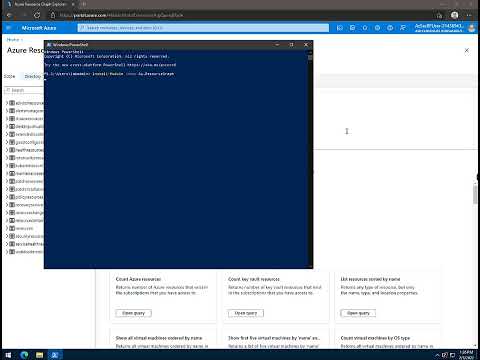This screenshot has height=360, width=480.
Task: Maximize the Windows PowerShell window
Action: (x=292, y=45)
